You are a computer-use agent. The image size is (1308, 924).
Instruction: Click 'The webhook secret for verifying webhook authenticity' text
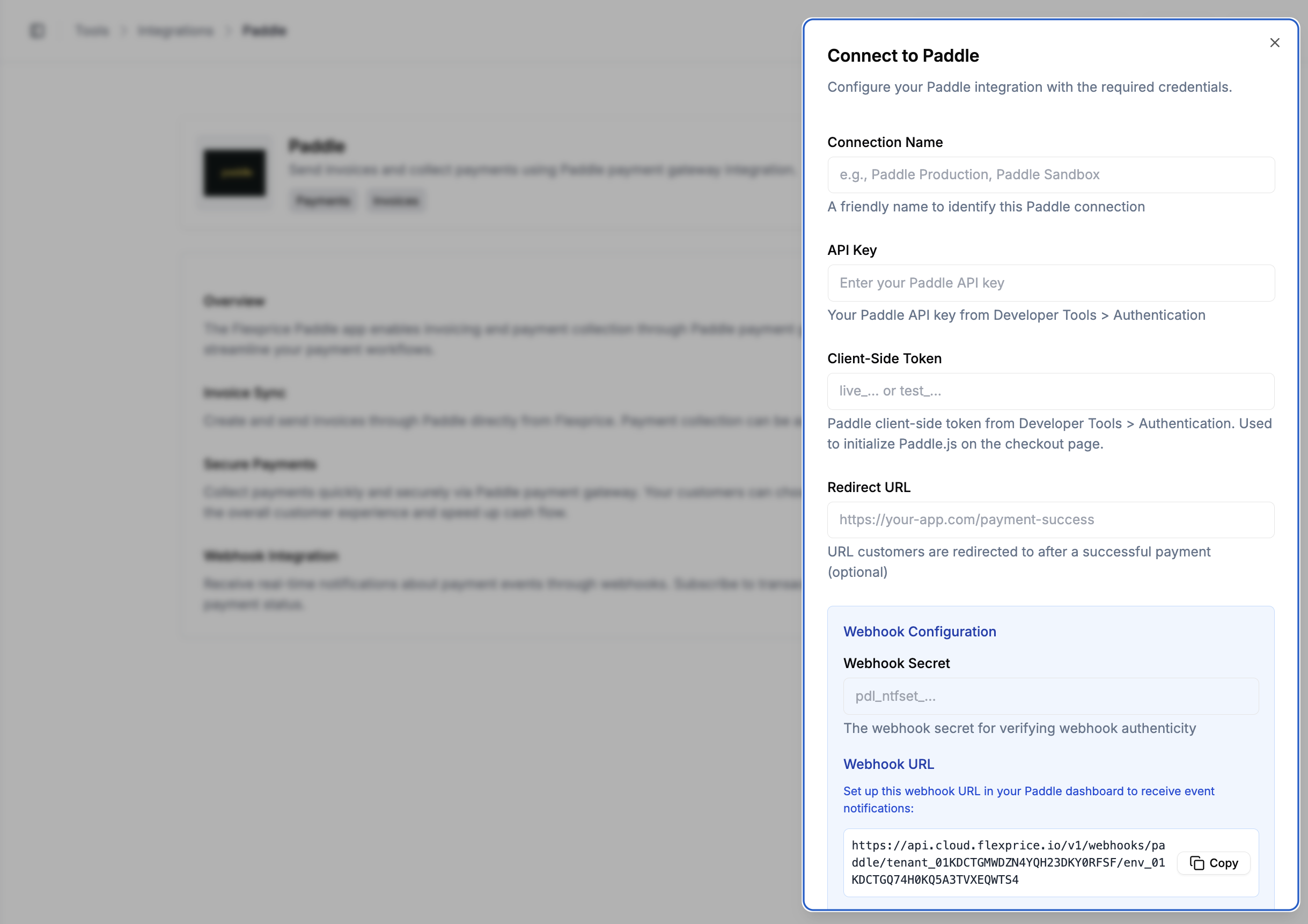click(1019, 729)
